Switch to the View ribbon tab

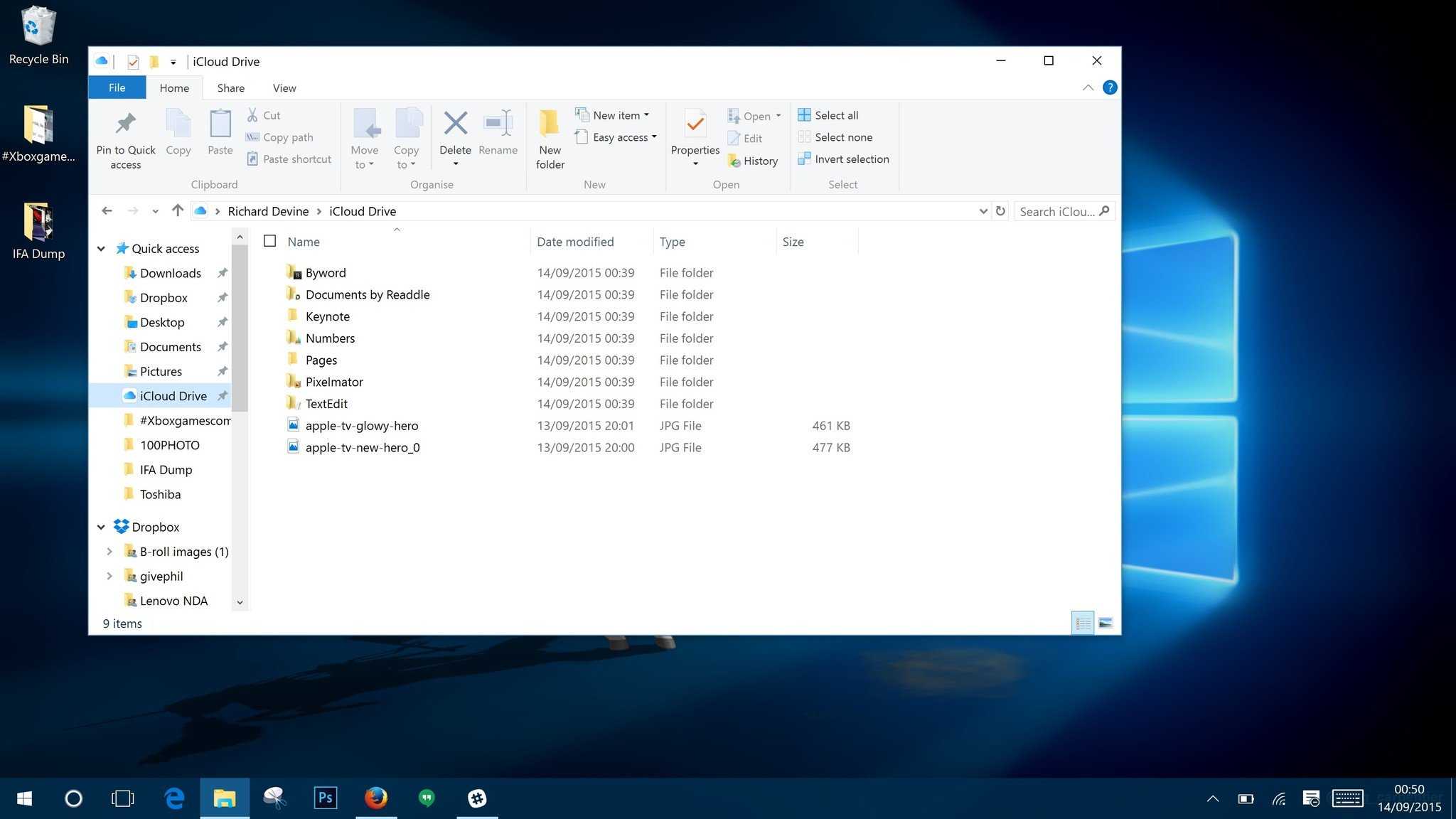click(284, 87)
